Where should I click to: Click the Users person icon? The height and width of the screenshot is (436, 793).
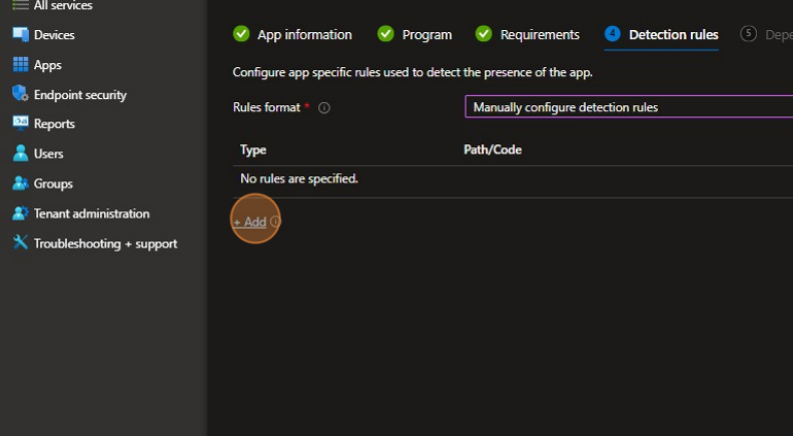coord(20,154)
